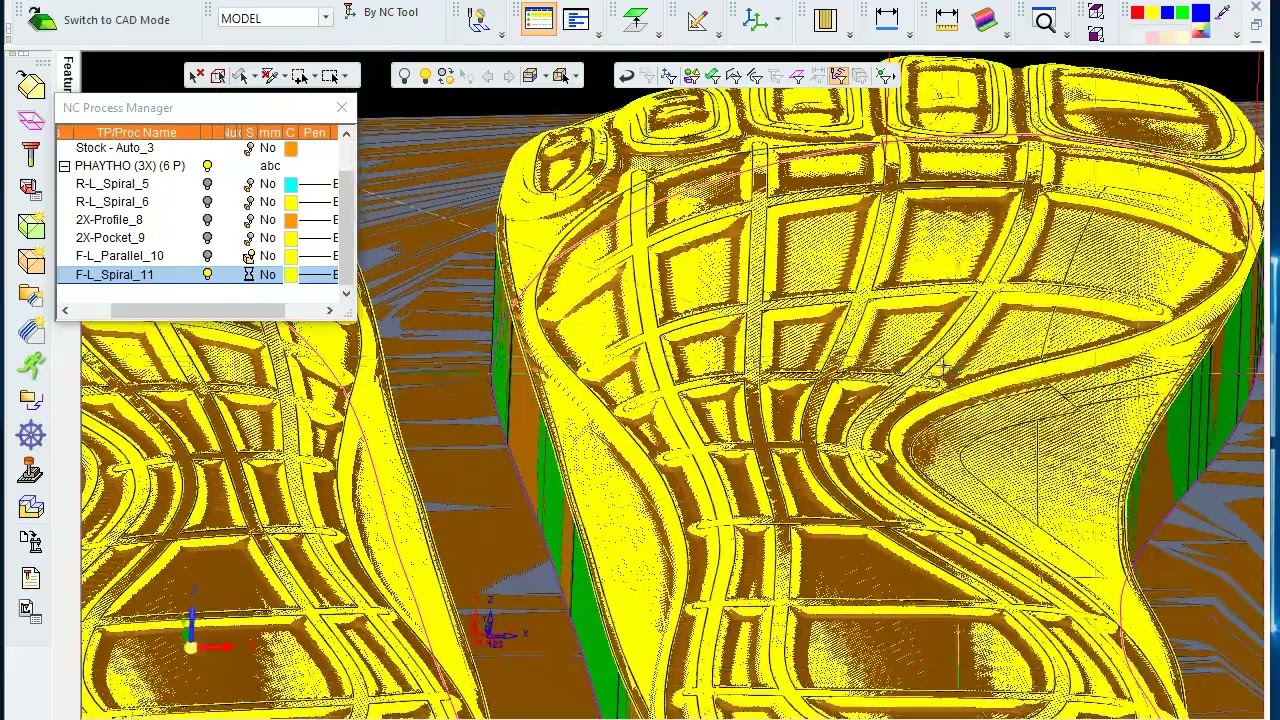Click the magnifier search window icon
The width and height of the screenshot is (1280, 720).
pos(1045,20)
